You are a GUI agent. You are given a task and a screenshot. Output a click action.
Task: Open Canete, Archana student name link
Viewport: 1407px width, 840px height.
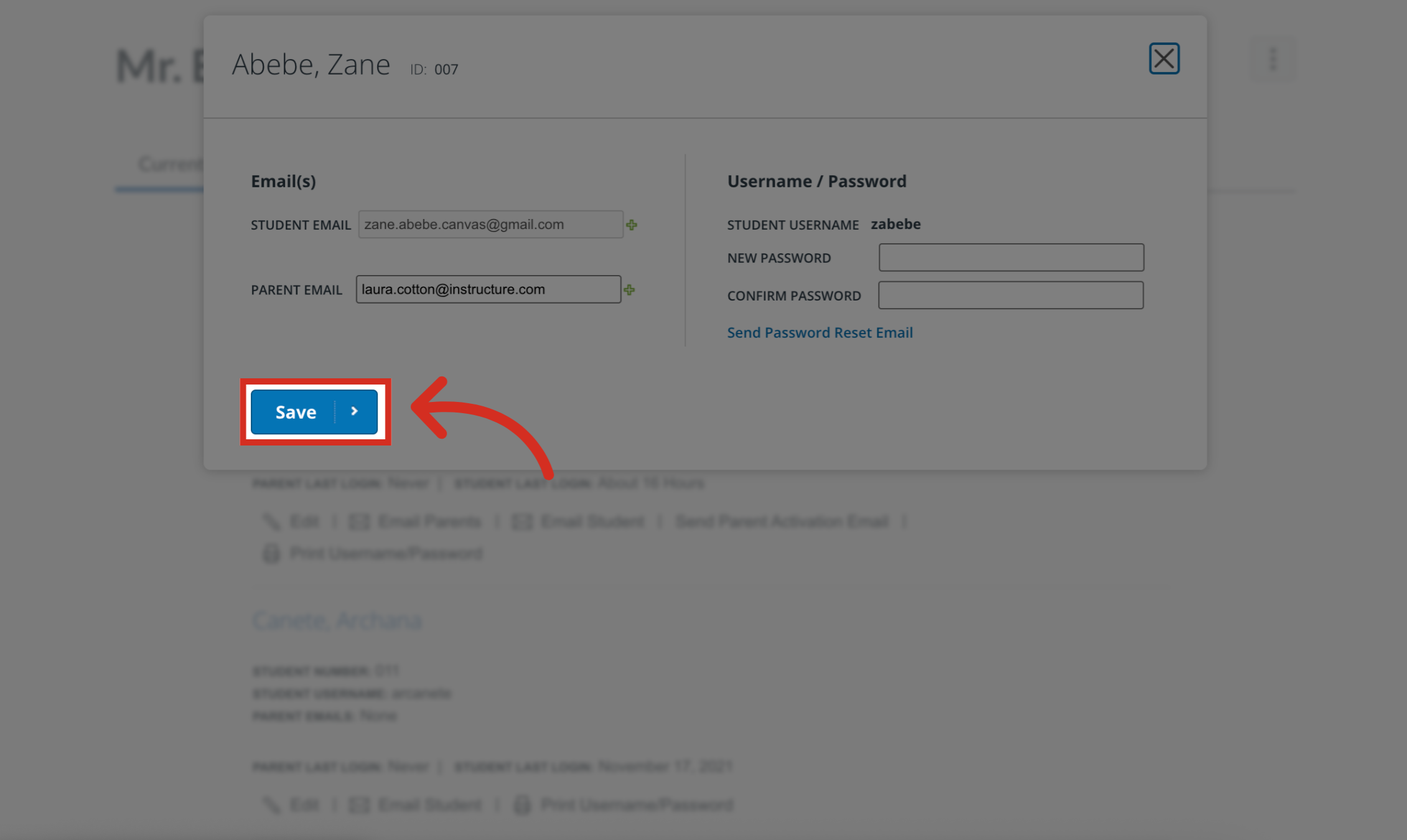pyautogui.click(x=337, y=620)
